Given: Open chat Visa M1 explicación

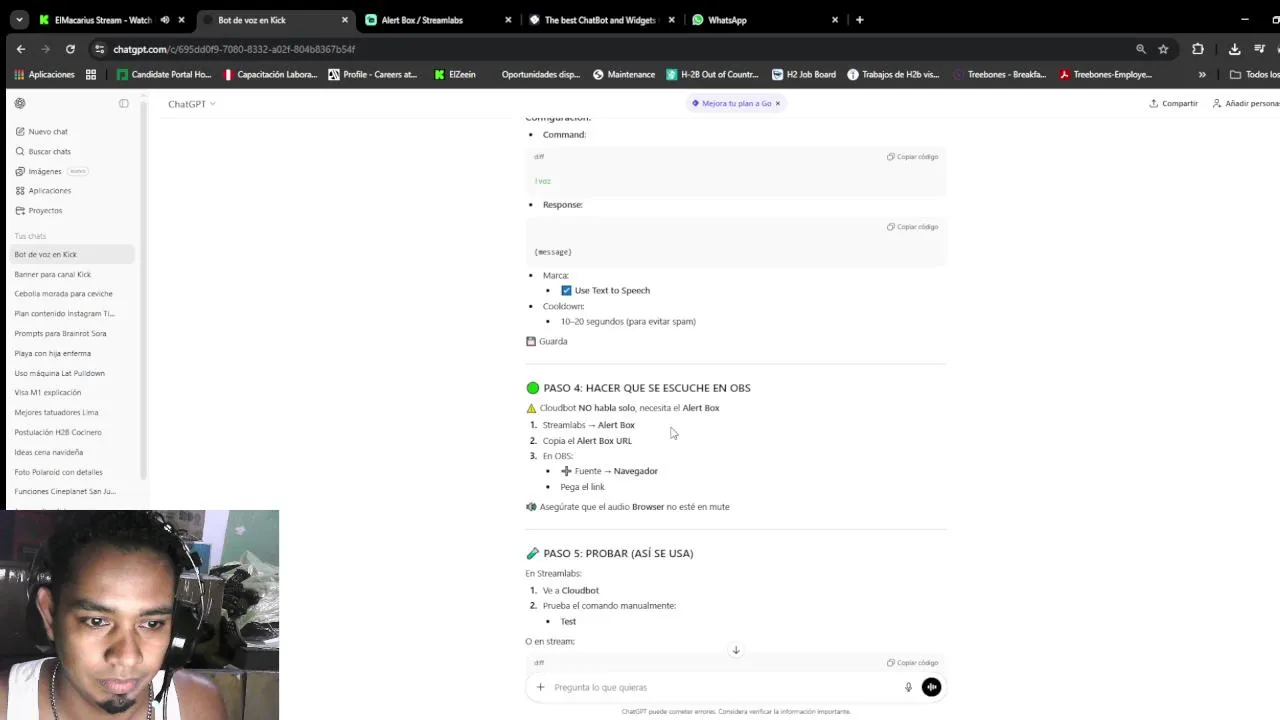Looking at the screenshot, I should [x=72, y=392].
